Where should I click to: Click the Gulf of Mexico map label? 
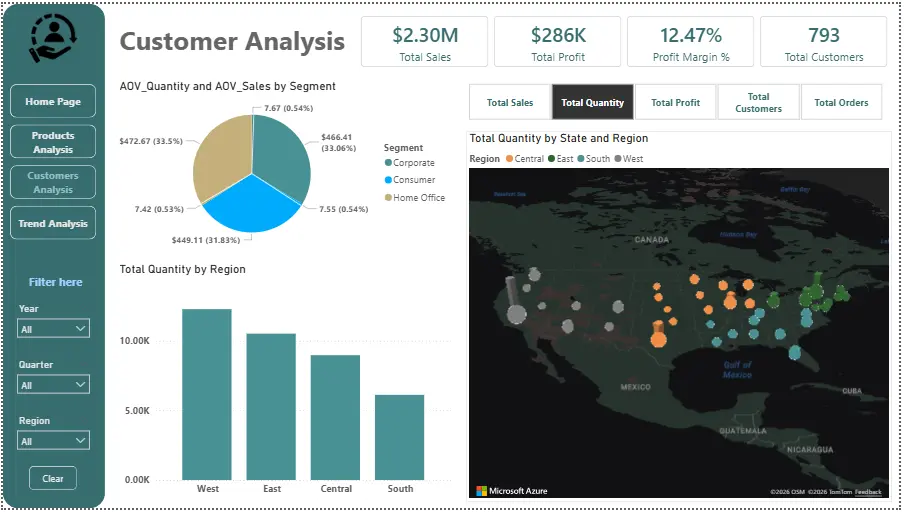[737, 370]
